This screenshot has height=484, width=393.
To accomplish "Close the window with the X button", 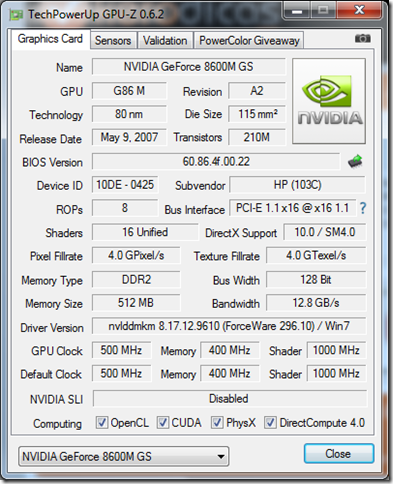I will click(x=359, y=11).
